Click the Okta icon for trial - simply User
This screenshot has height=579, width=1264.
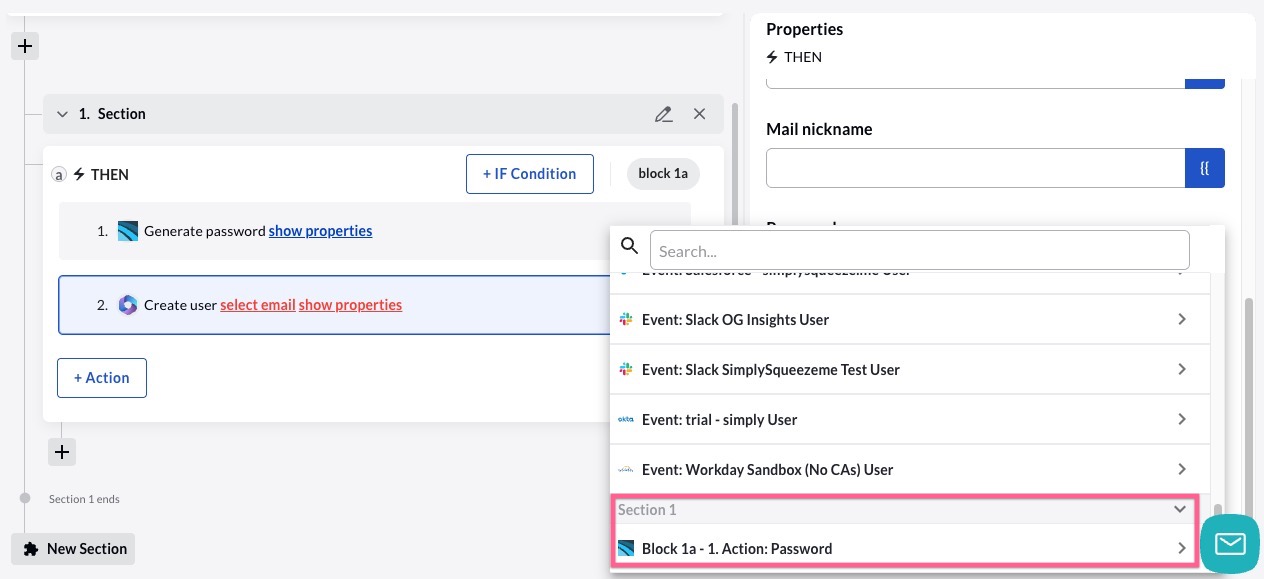tap(626, 420)
